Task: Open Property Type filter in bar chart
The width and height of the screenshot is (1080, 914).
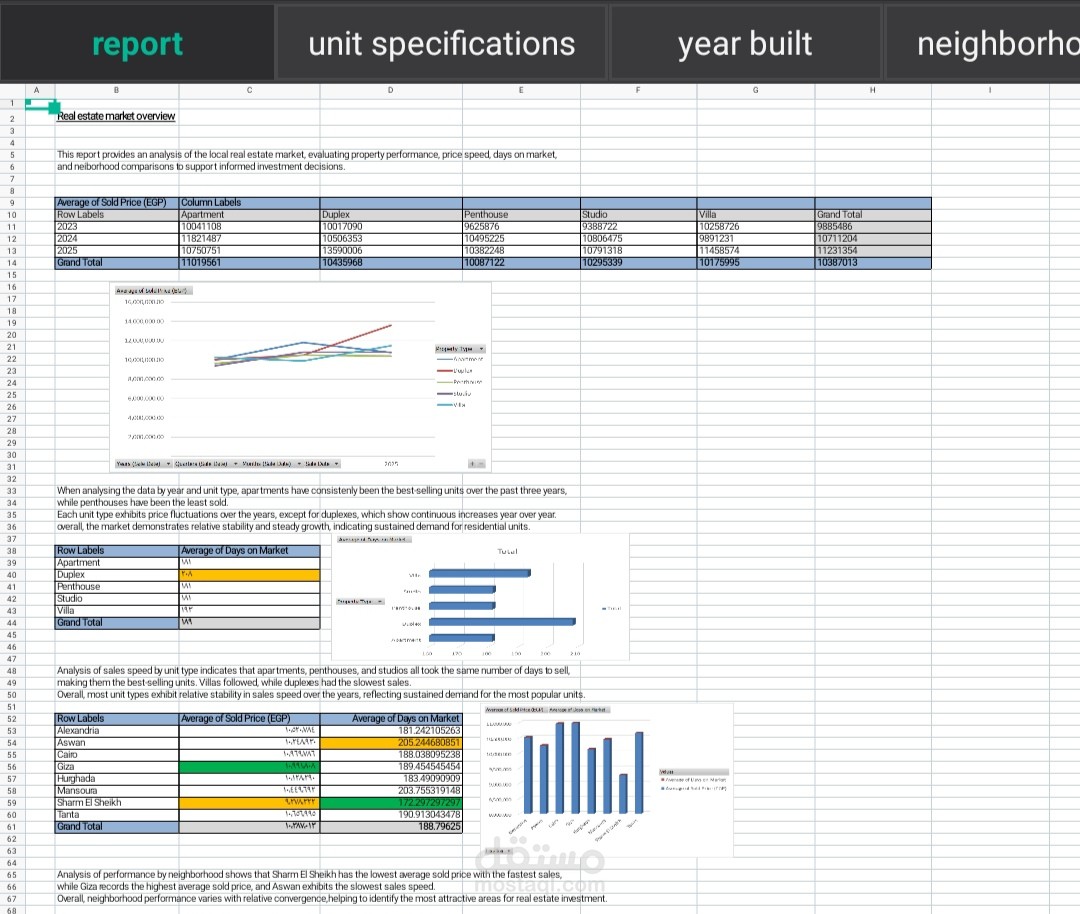Action: point(360,601)
